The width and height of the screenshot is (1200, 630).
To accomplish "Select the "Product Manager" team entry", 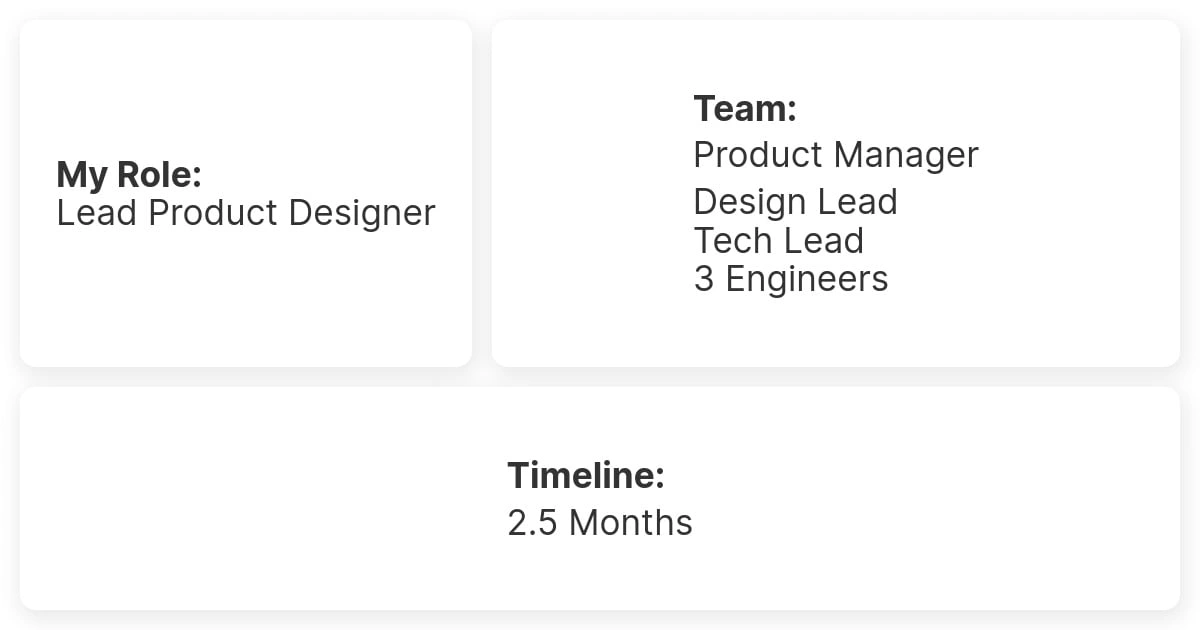I will (x=836, y=155).
